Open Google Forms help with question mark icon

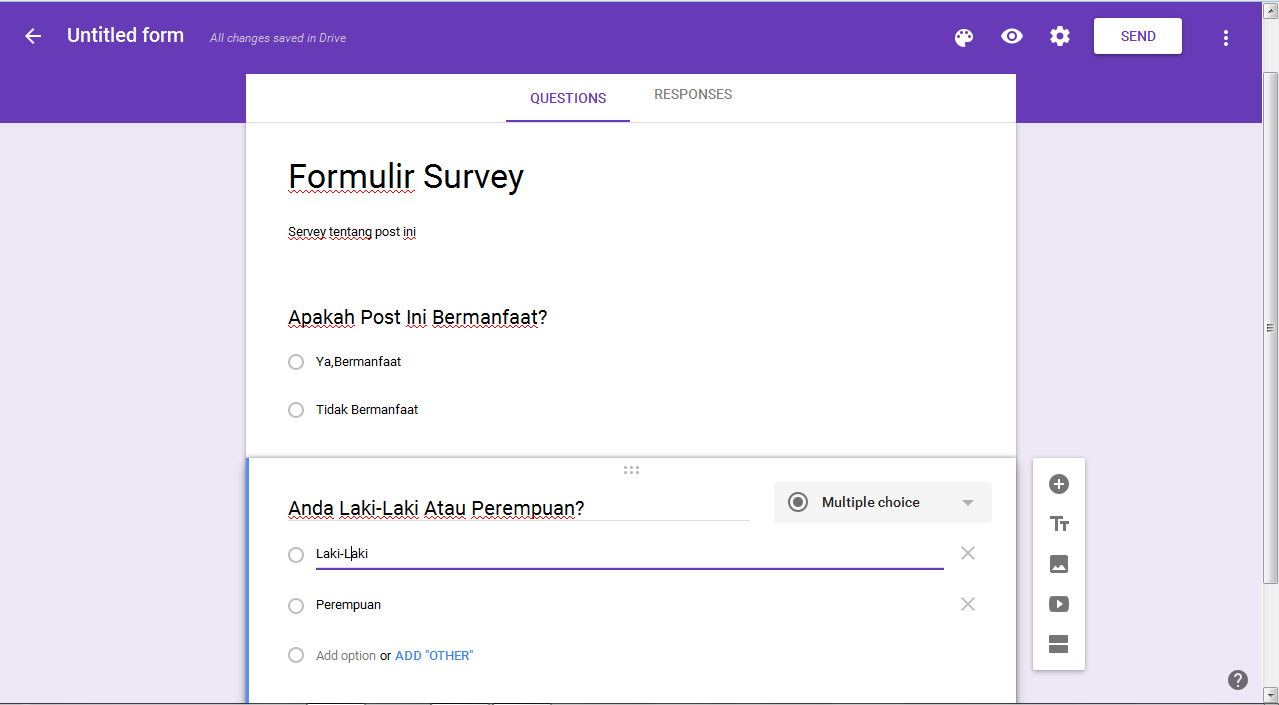[1237, 679]
